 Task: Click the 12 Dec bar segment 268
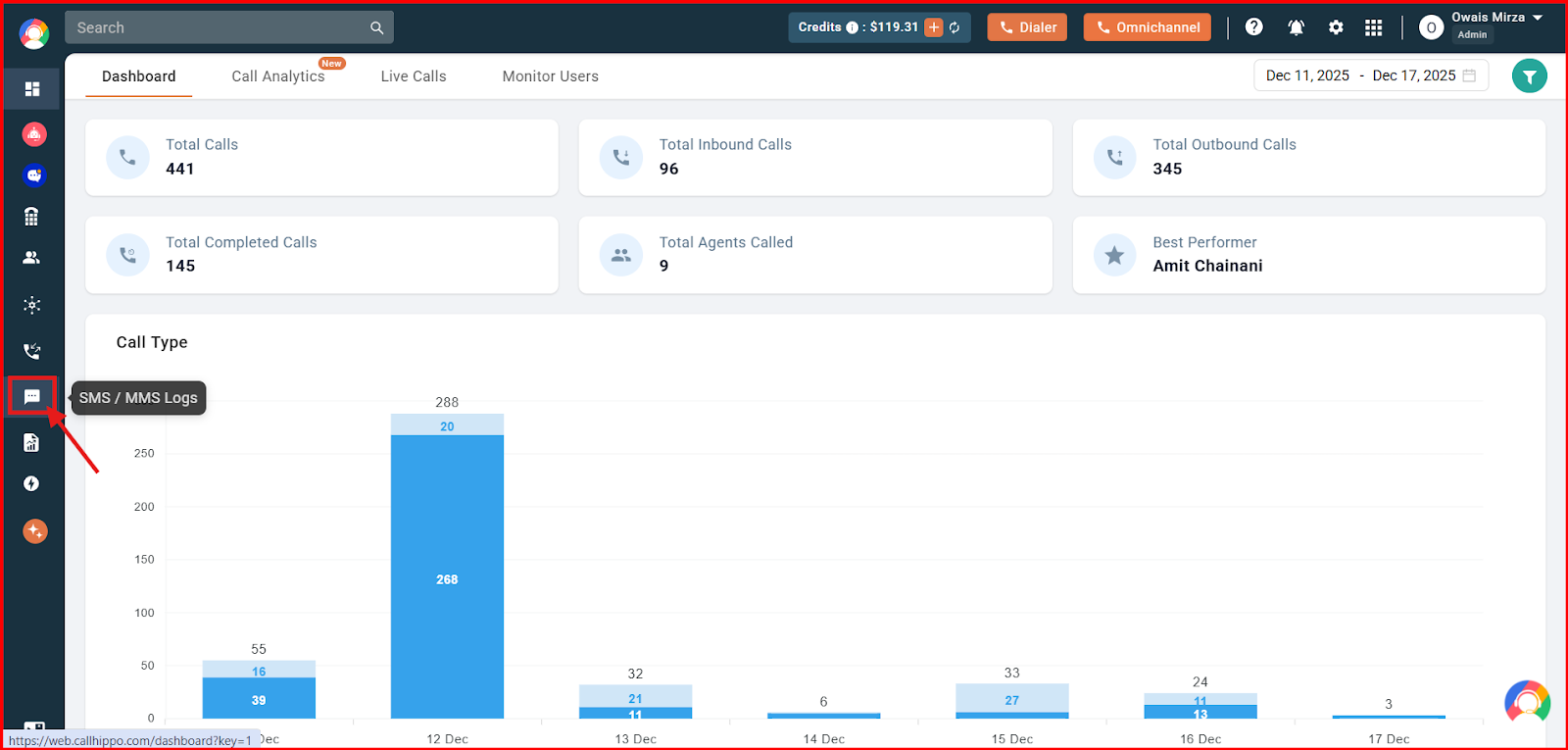point(447,577)
